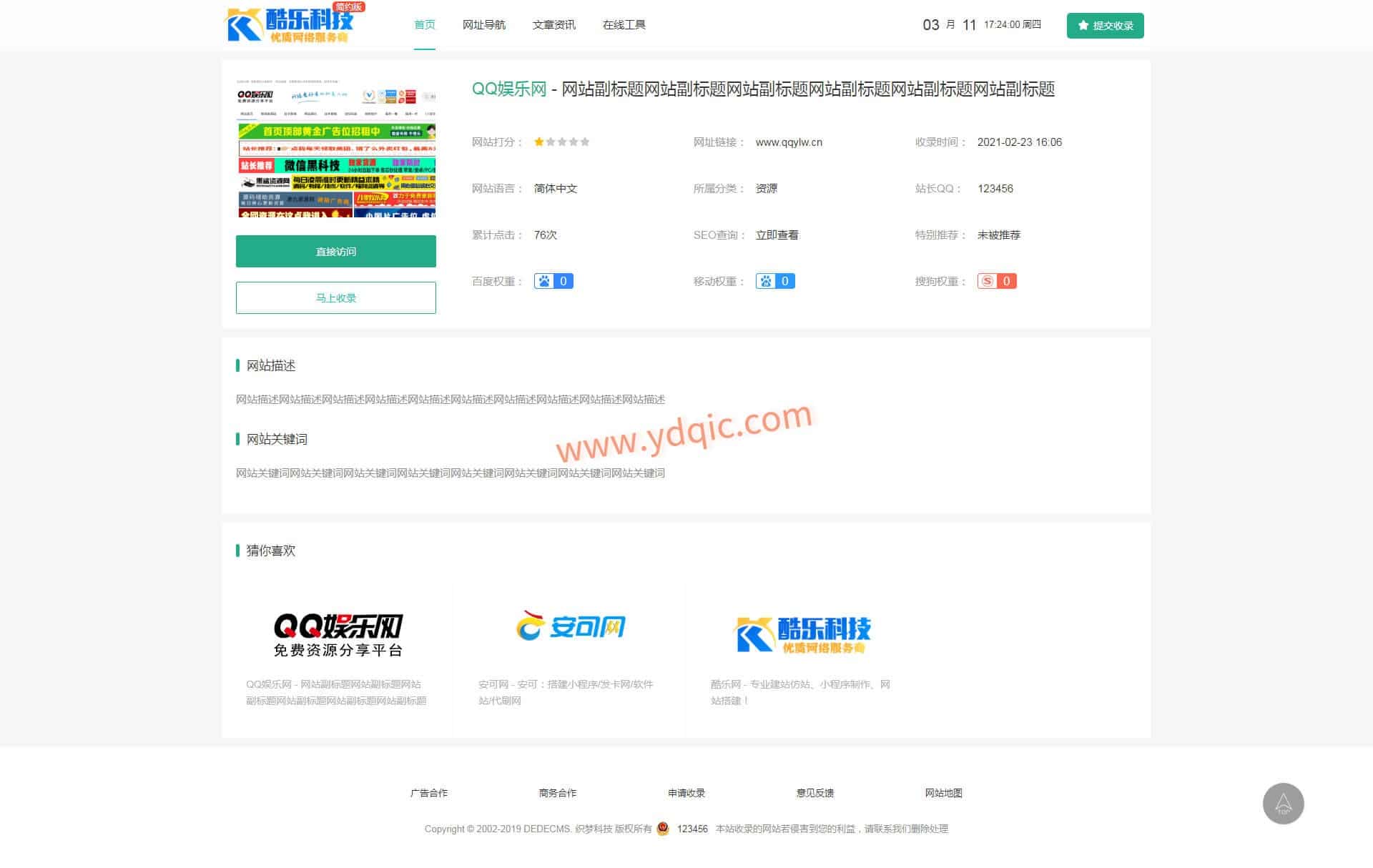Click the header date and time display
Screen dimensions: 1373x868
[982, 25]
